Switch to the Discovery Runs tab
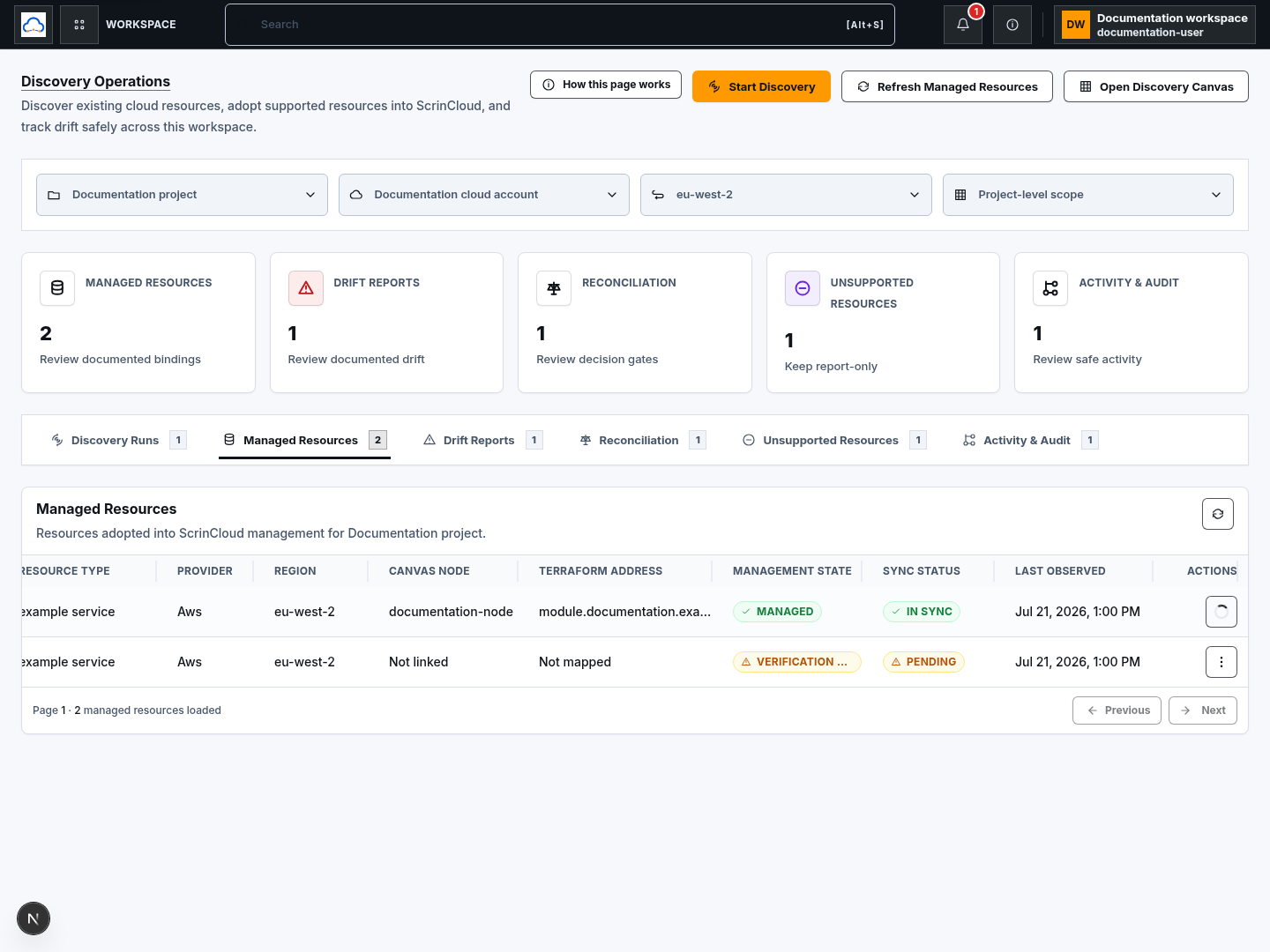Image resolution: width=1270 pixels, height=952 pixels. click(x=117, y=440)
